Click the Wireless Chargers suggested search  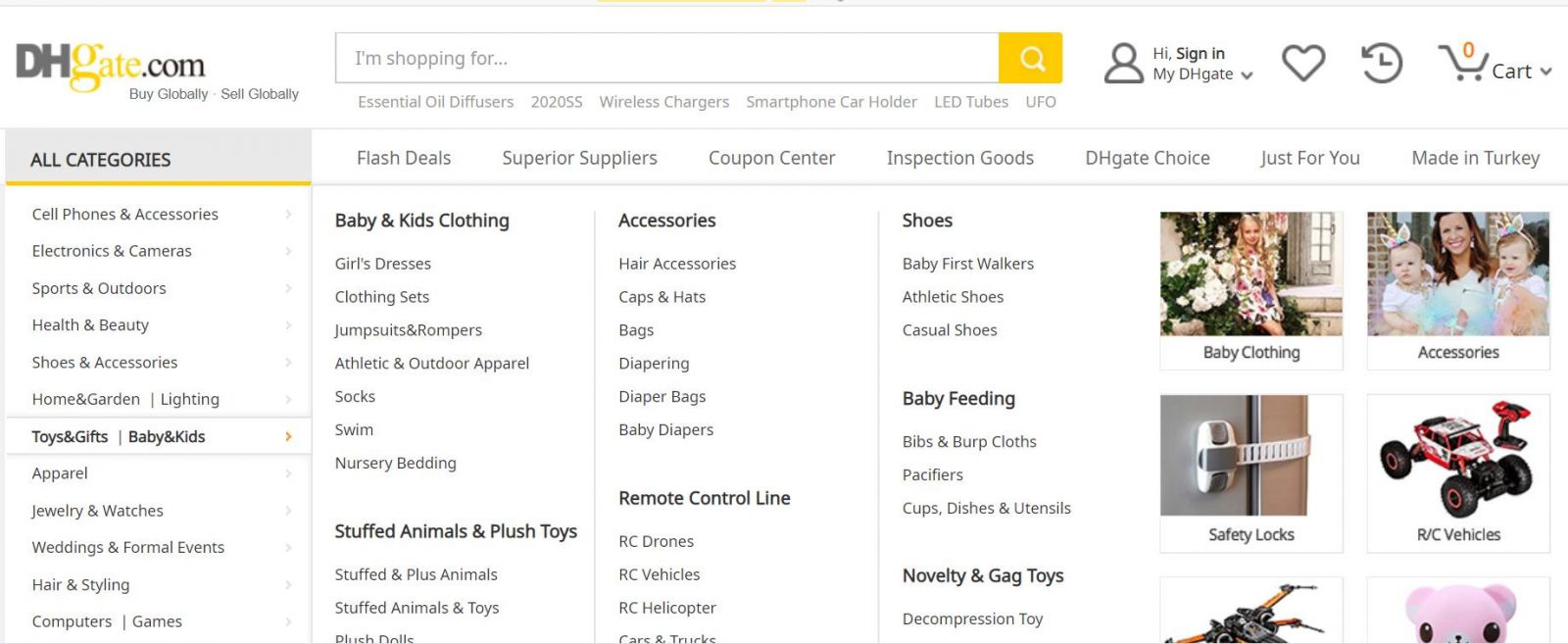click(x=664, y=102)
